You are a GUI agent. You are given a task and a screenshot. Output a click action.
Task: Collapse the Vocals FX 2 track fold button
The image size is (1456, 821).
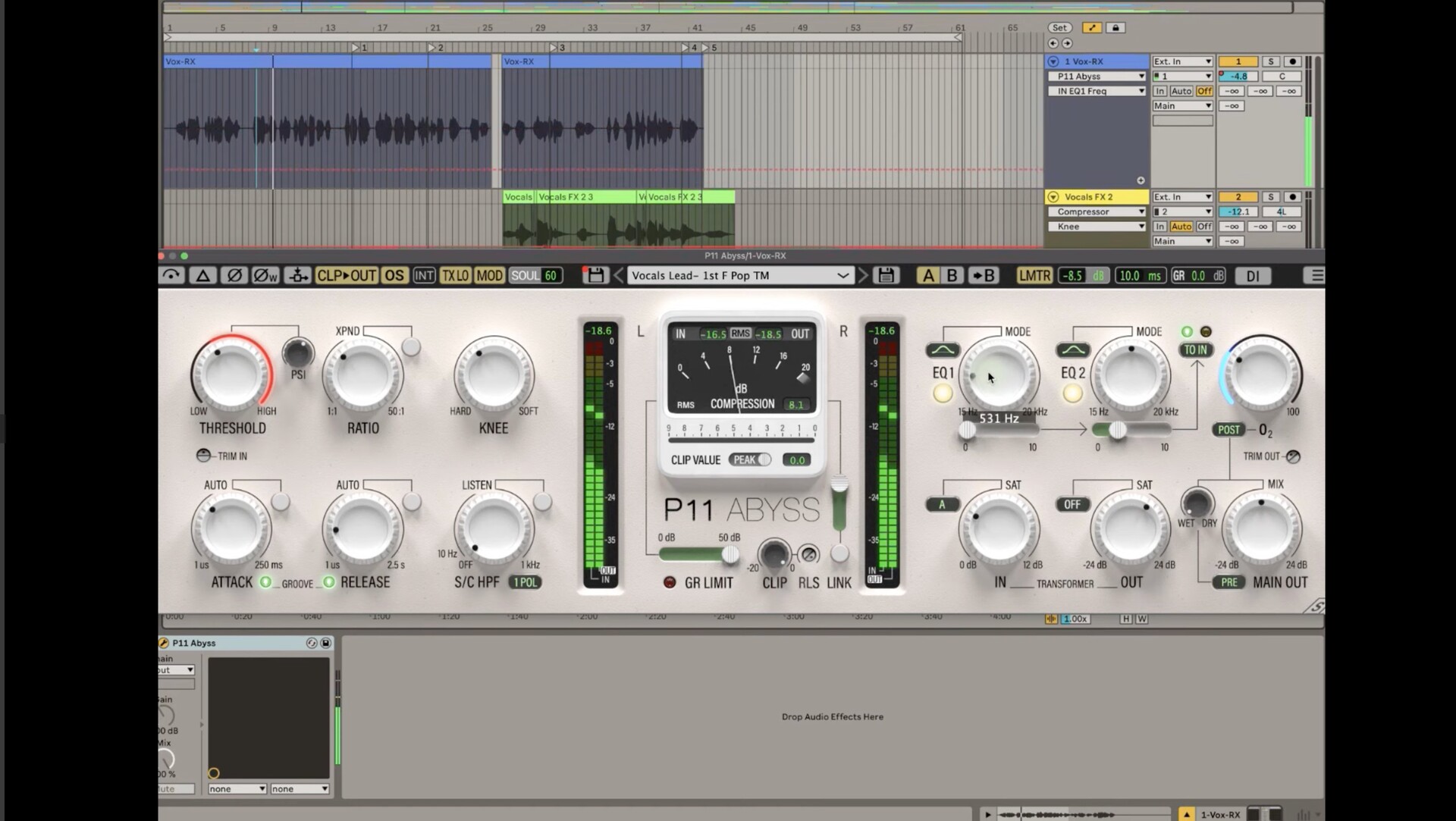pos(1053,197)
